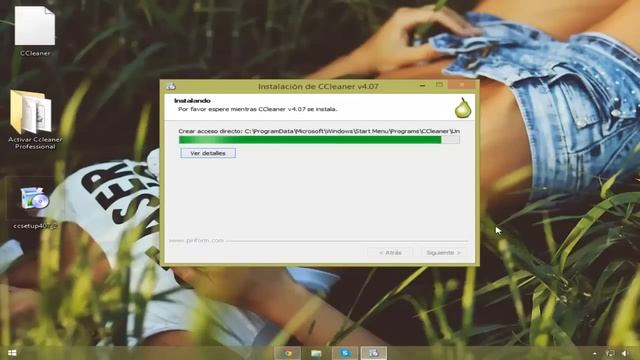Click Ver detalles button
The width and height of the screenshot is (640, 360).
[208, 153]
